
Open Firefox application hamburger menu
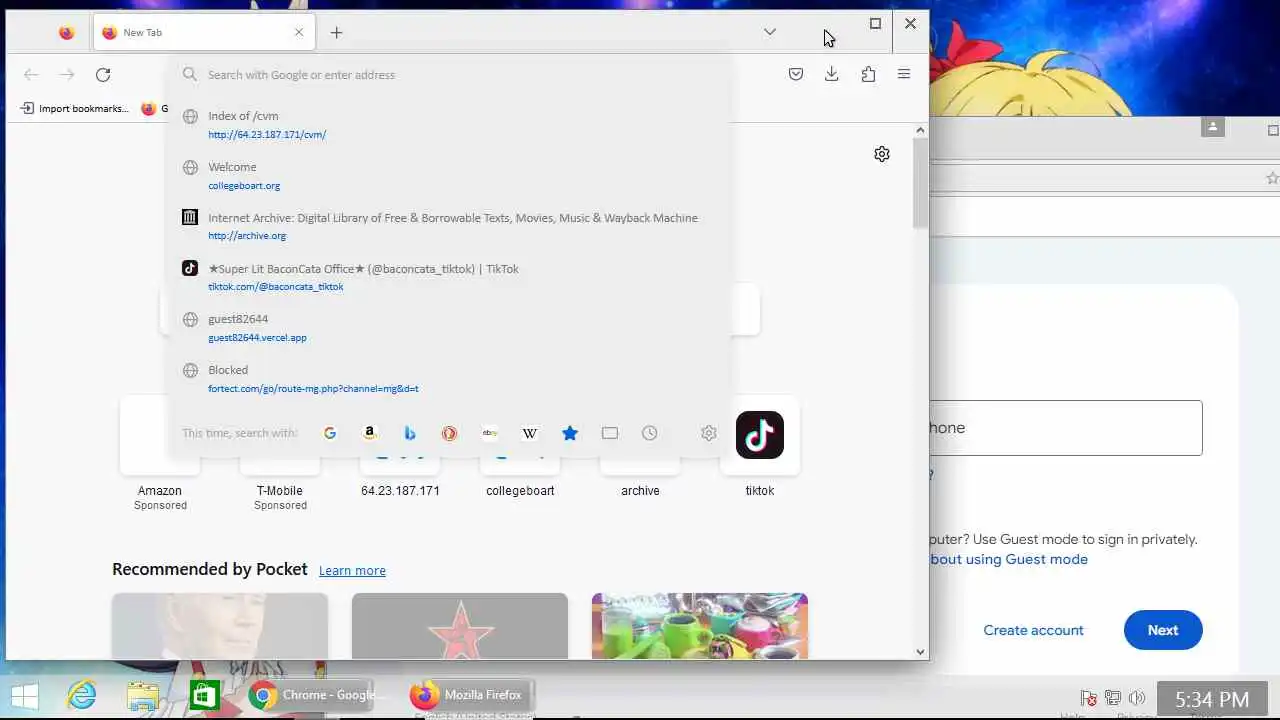904,74
